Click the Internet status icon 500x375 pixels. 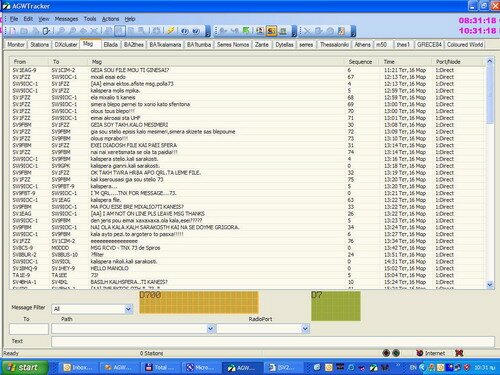pyautogui.click(x=420, y=353)
